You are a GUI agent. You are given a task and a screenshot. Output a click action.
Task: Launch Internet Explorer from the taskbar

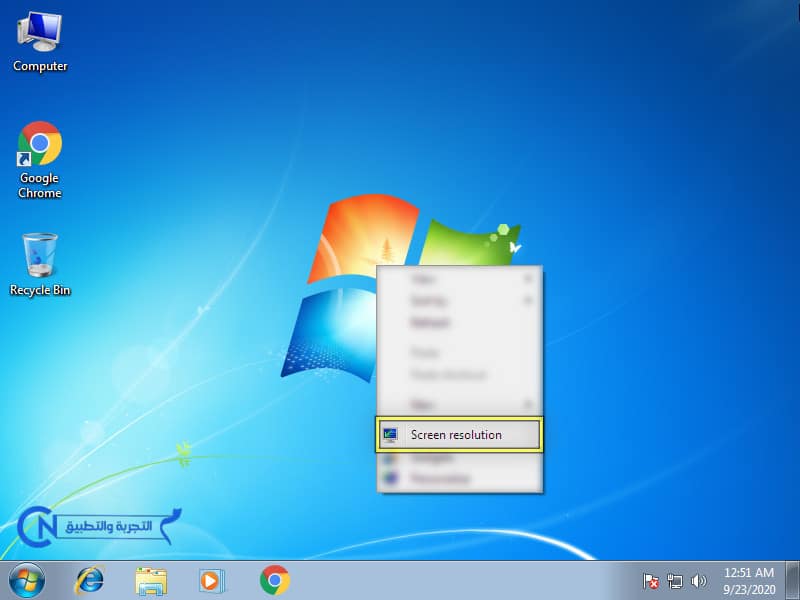pyautogui.click(x=90, y=581)
